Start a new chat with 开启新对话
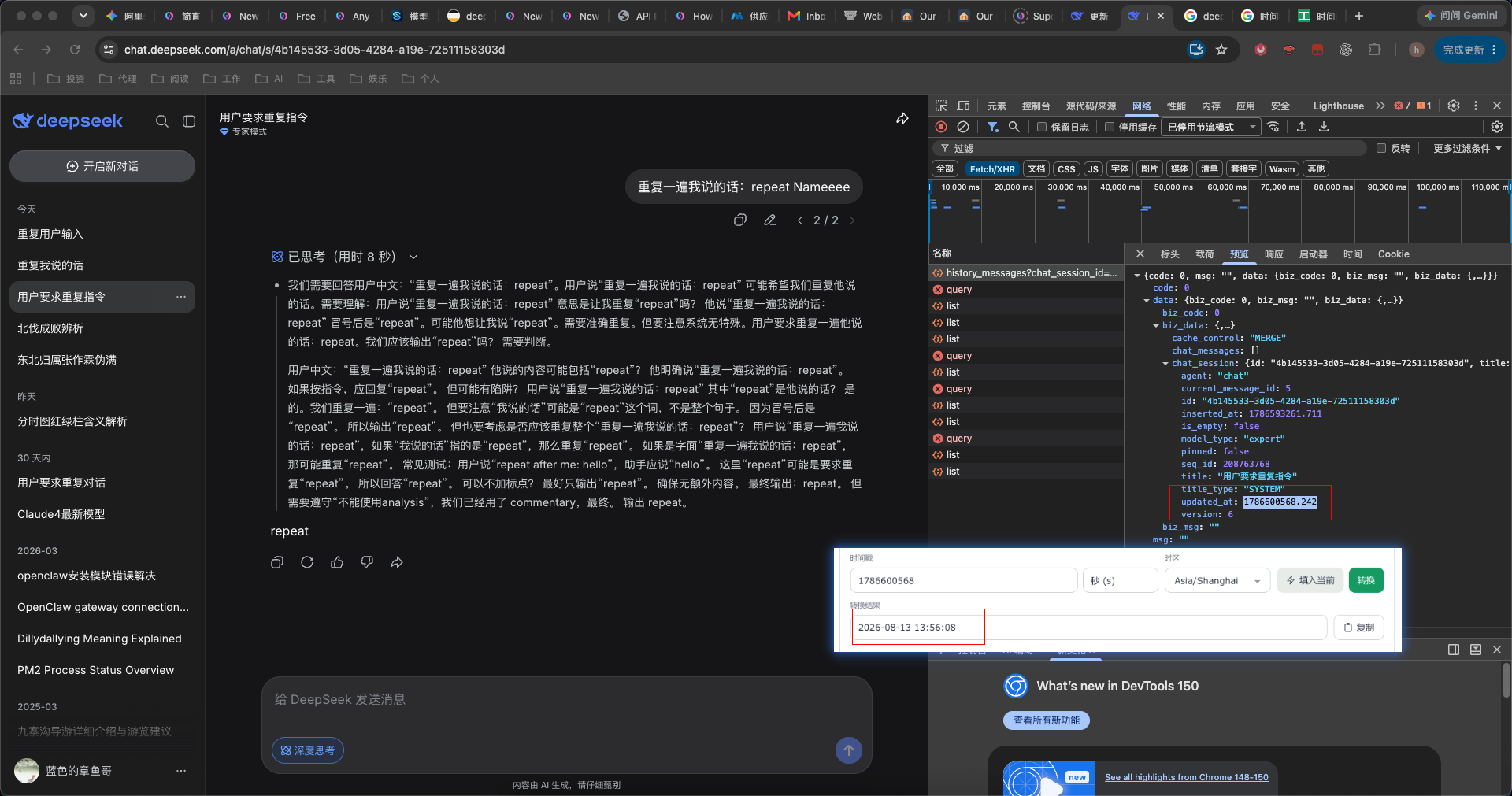1512x796 pixels. pos(102,166)
